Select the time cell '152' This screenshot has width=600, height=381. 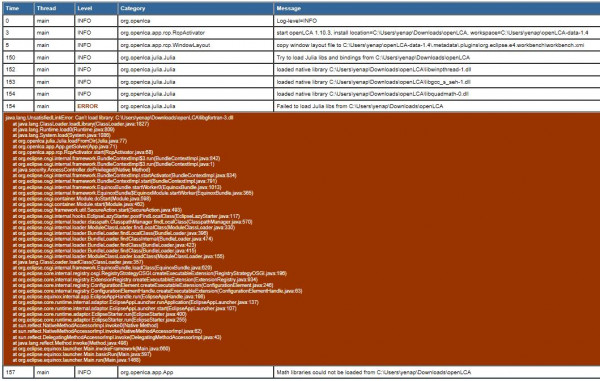(18, 69)
